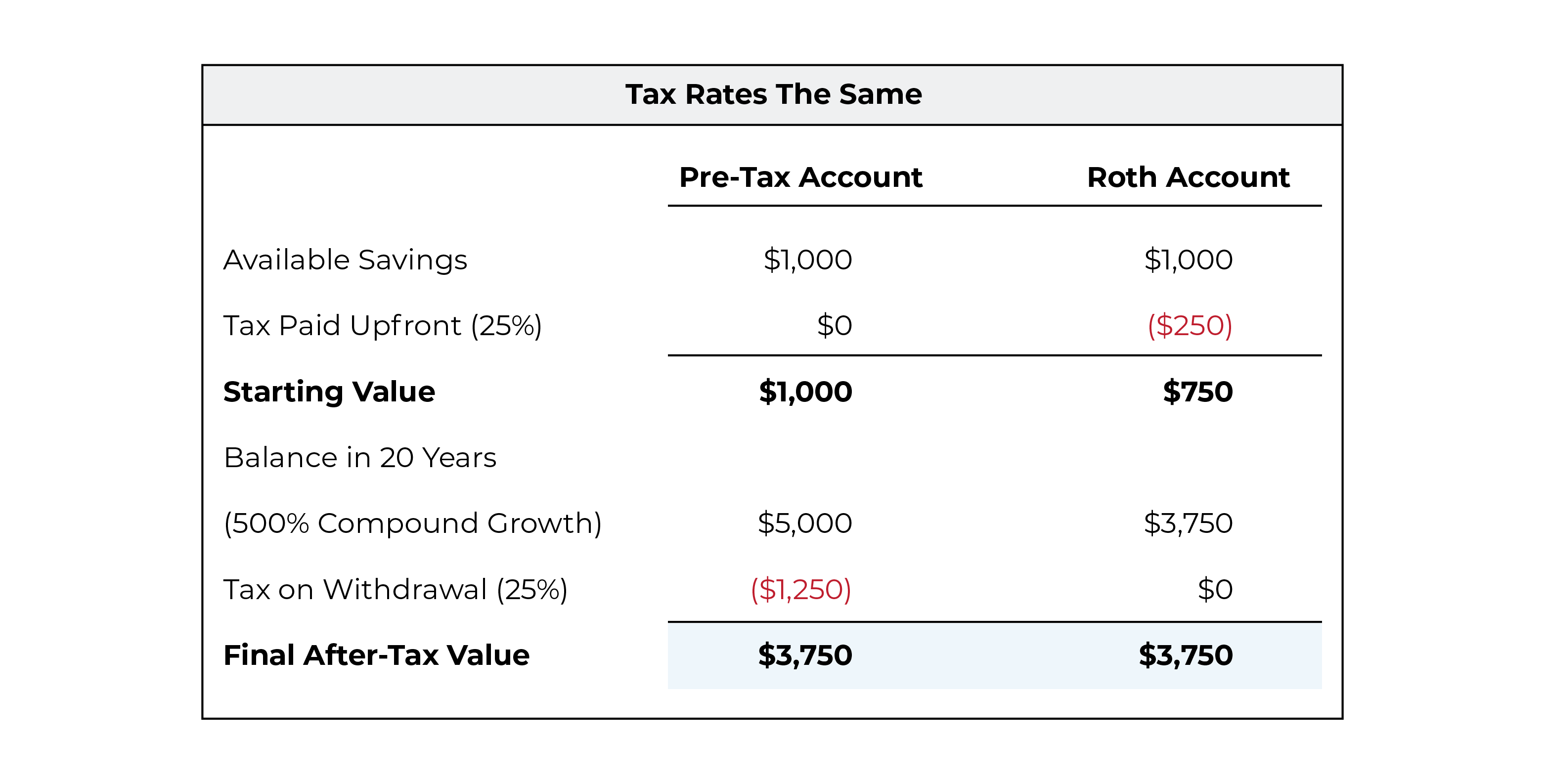The width and height of the screenshot is (1545, 784).
Task: Click the $0 Pre-Tax upfront tax value
Action: 834,326
